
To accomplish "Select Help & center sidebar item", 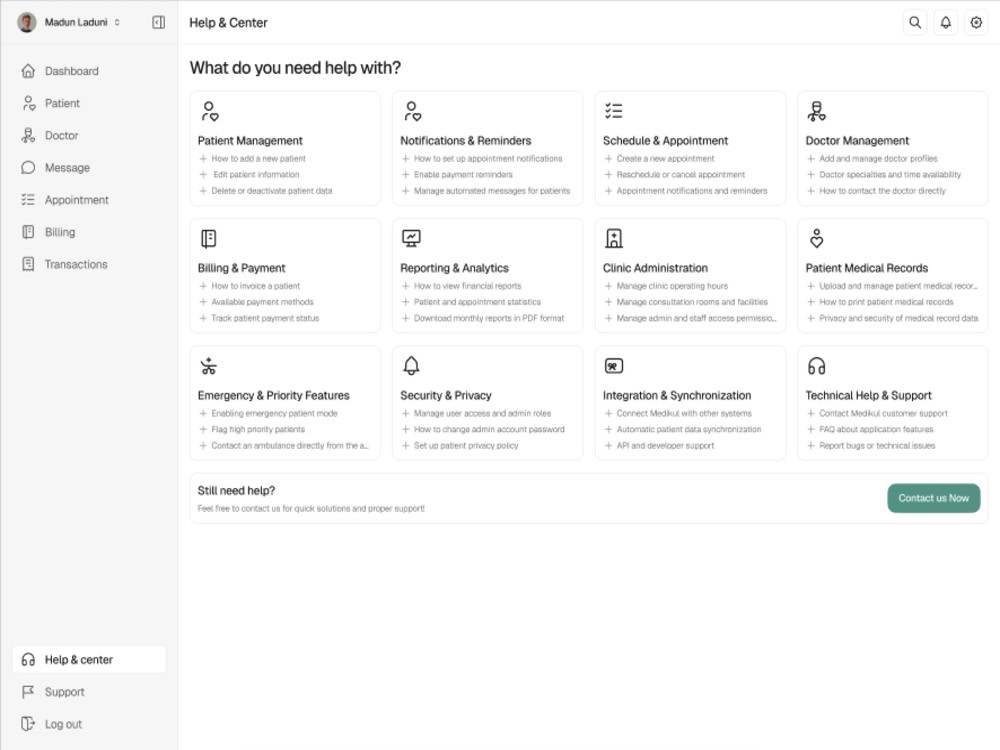I will tap(89, 659).
